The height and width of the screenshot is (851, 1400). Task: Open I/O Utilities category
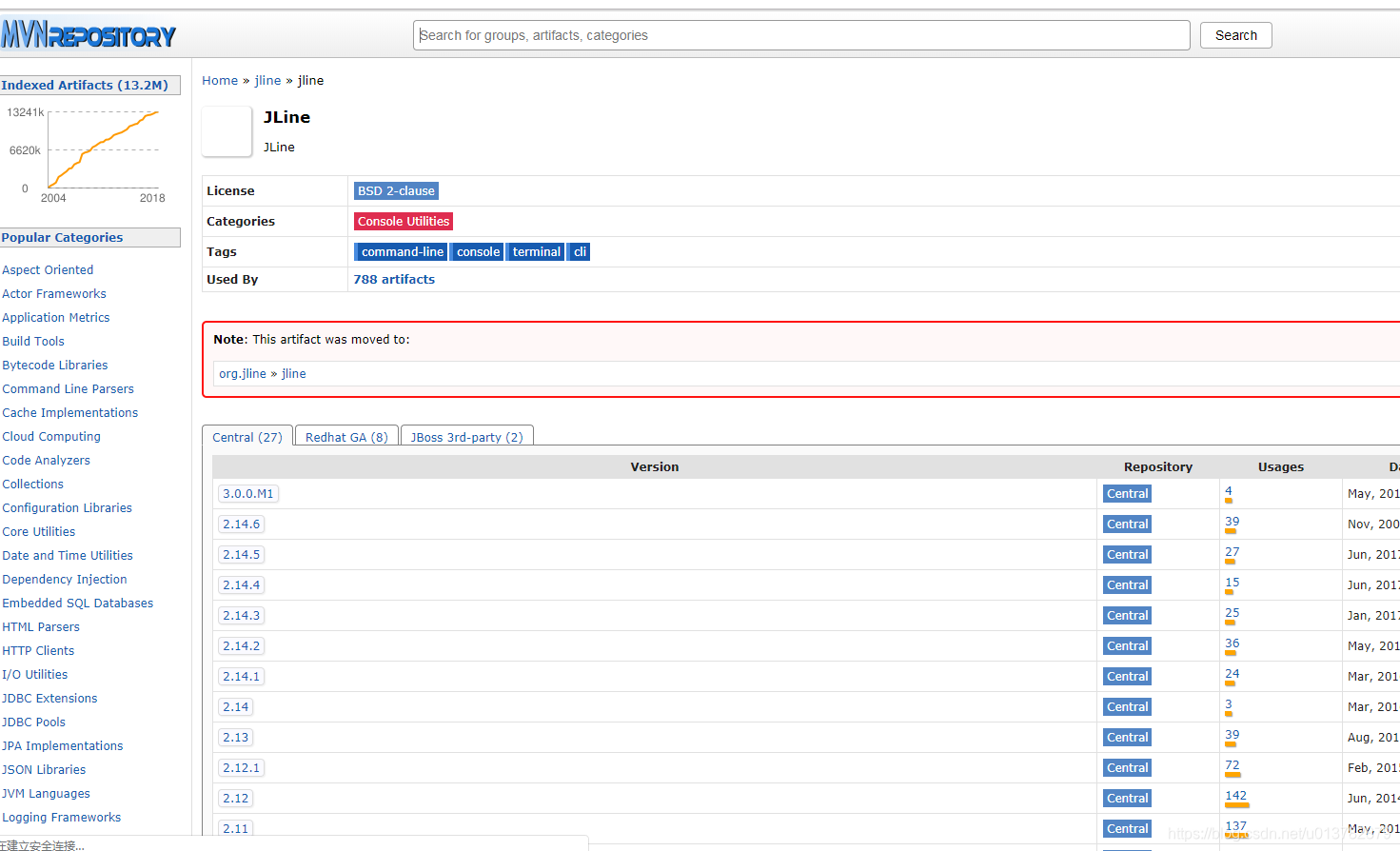[x=34, y=675]
